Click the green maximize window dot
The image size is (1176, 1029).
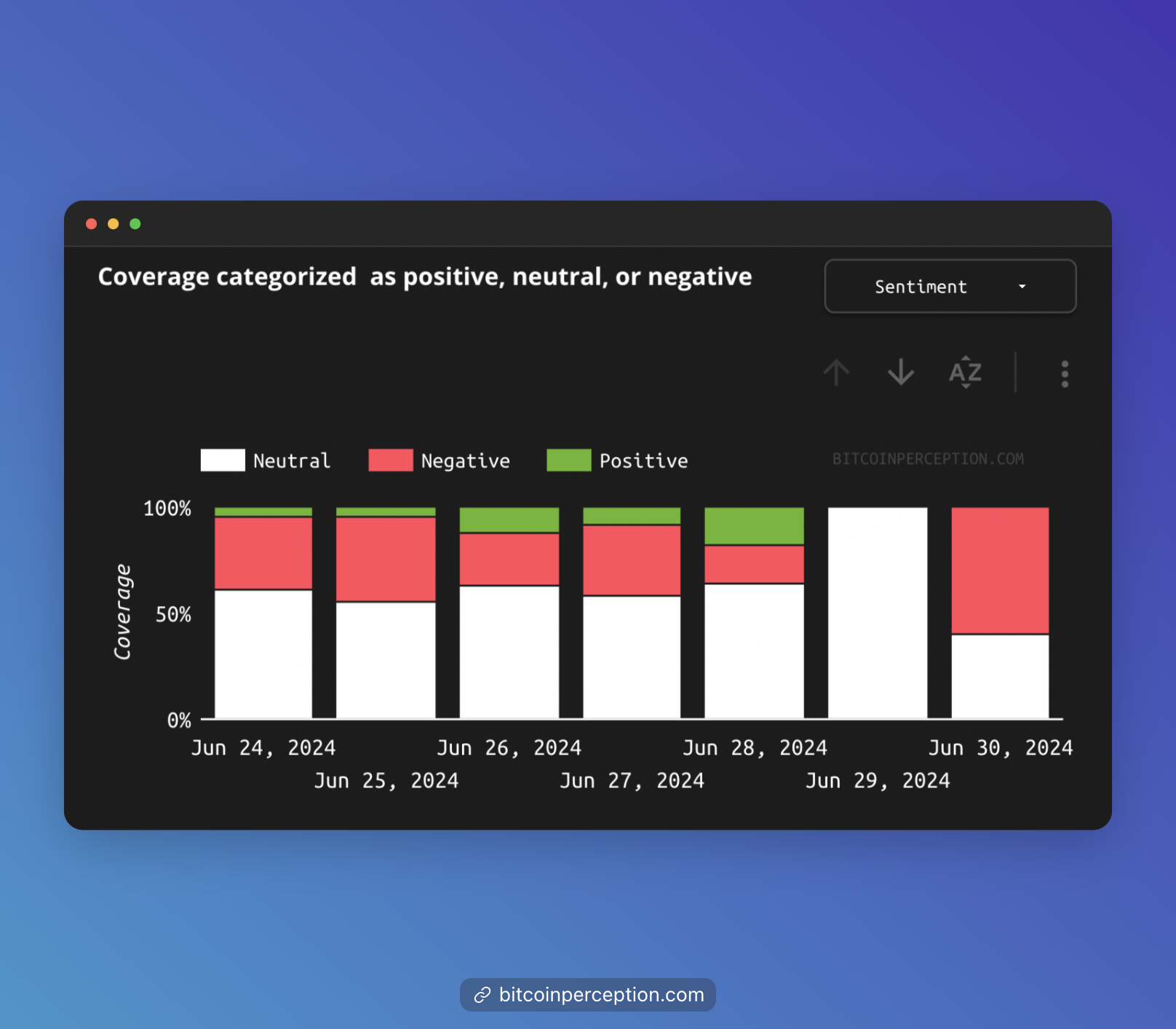135,224
